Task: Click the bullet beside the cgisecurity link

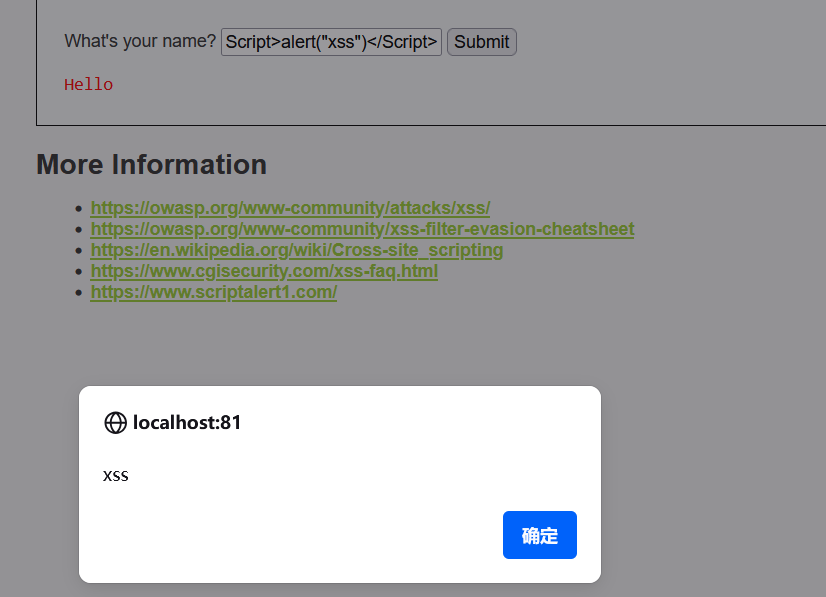Action: (x=79, y=272)
